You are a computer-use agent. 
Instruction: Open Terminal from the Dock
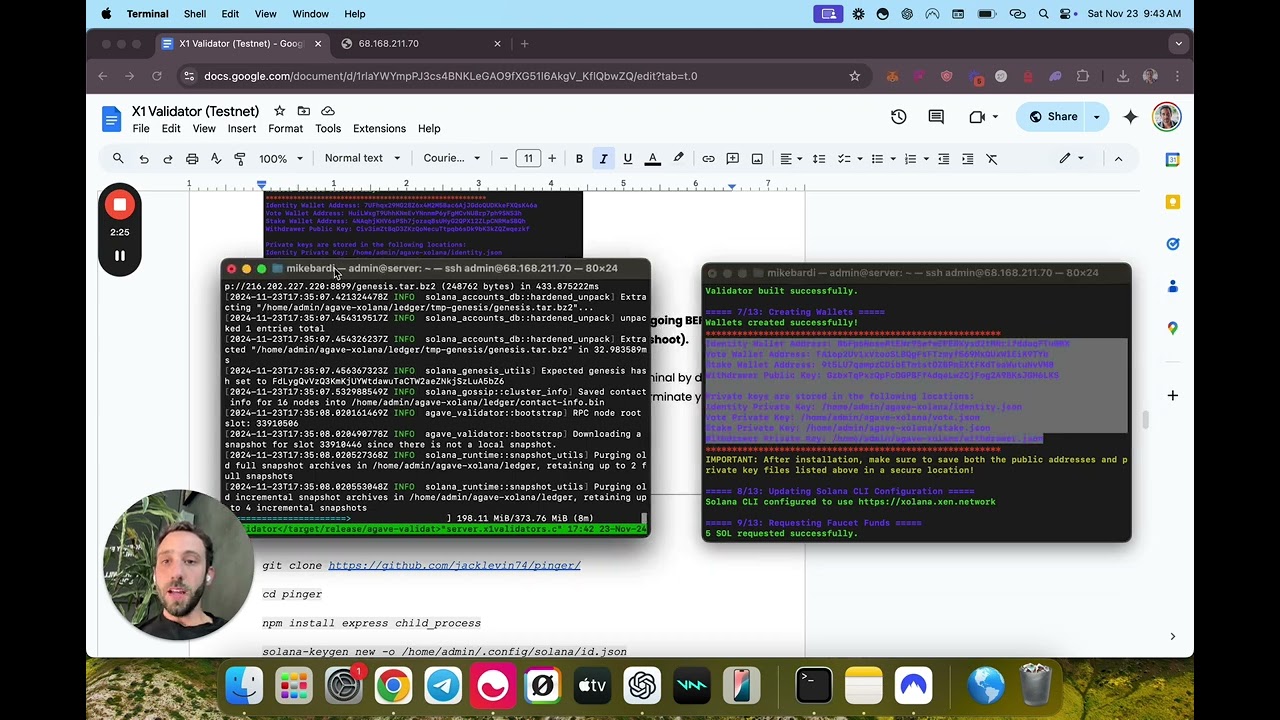(814, 686)
